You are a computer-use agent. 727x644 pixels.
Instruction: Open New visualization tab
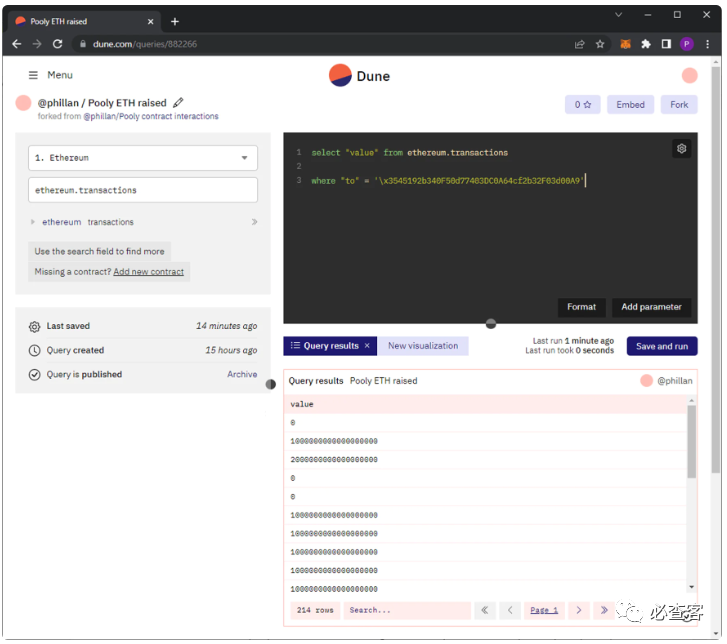[423, 346]
